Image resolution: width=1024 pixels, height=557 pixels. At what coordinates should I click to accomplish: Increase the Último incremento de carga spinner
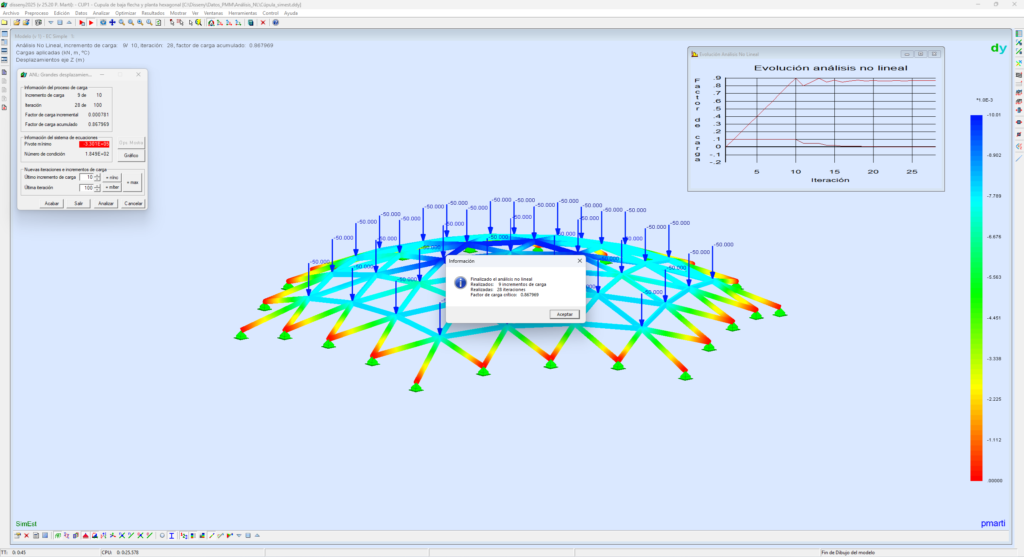coord(97,175)
